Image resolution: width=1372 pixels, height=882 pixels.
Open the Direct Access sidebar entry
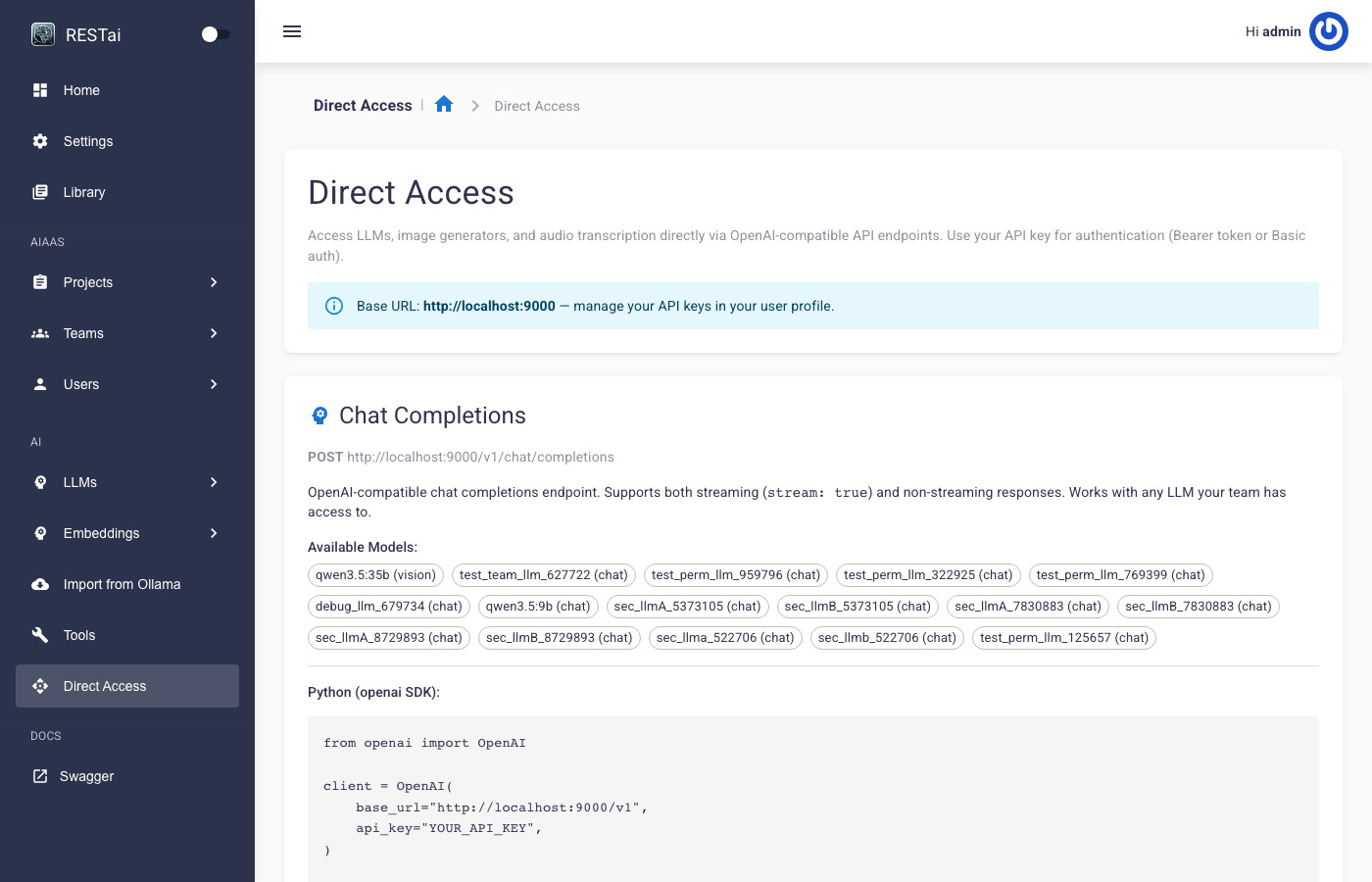coord(105,686)
